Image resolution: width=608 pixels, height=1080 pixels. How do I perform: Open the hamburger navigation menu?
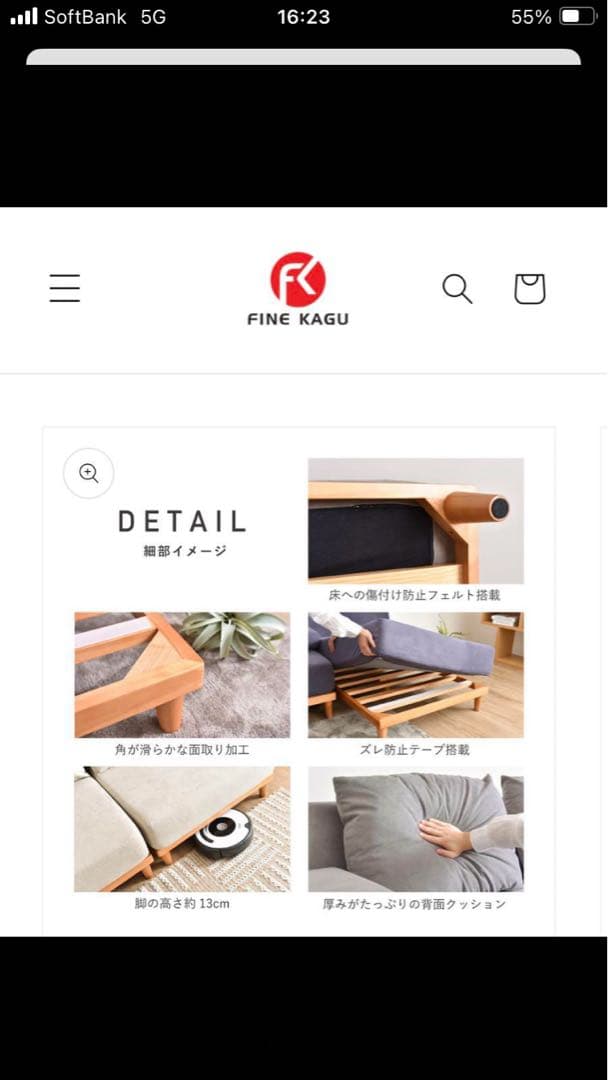(x=65, y=288)
